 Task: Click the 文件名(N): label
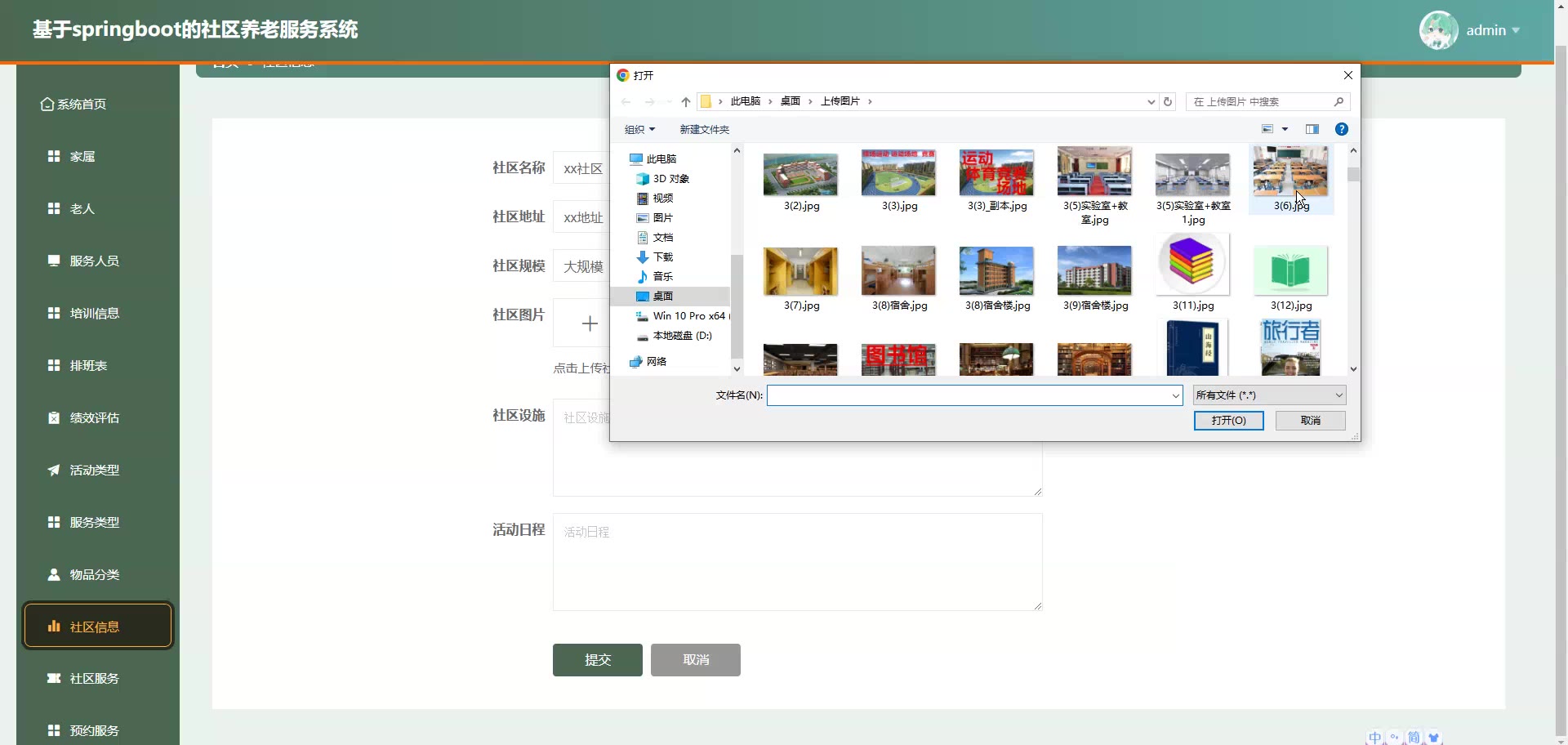(x=739, y=395)
